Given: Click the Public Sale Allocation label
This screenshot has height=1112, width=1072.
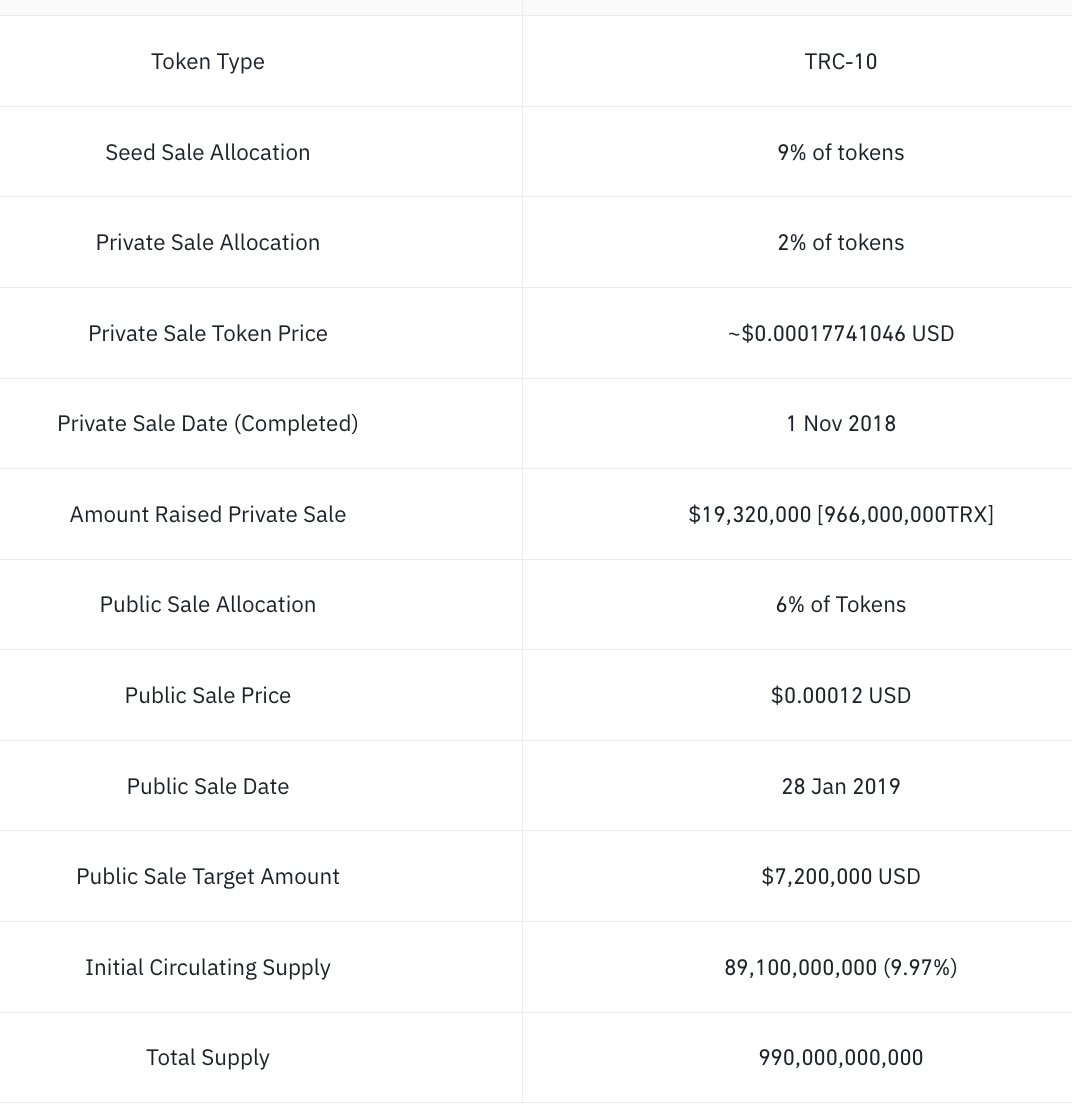Looking at the screenshot, I should pos(208,605).
